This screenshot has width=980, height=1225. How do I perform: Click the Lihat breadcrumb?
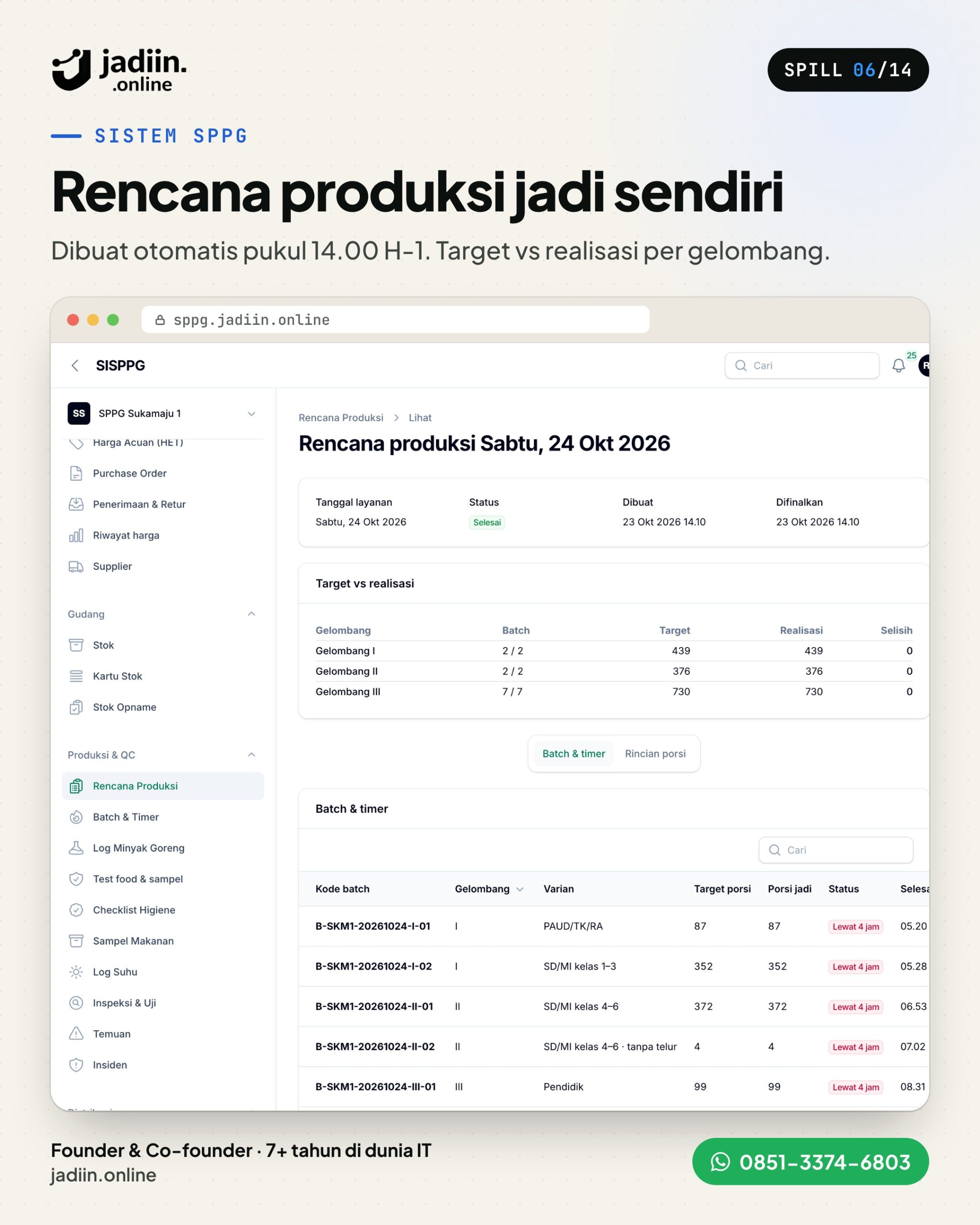420,418
